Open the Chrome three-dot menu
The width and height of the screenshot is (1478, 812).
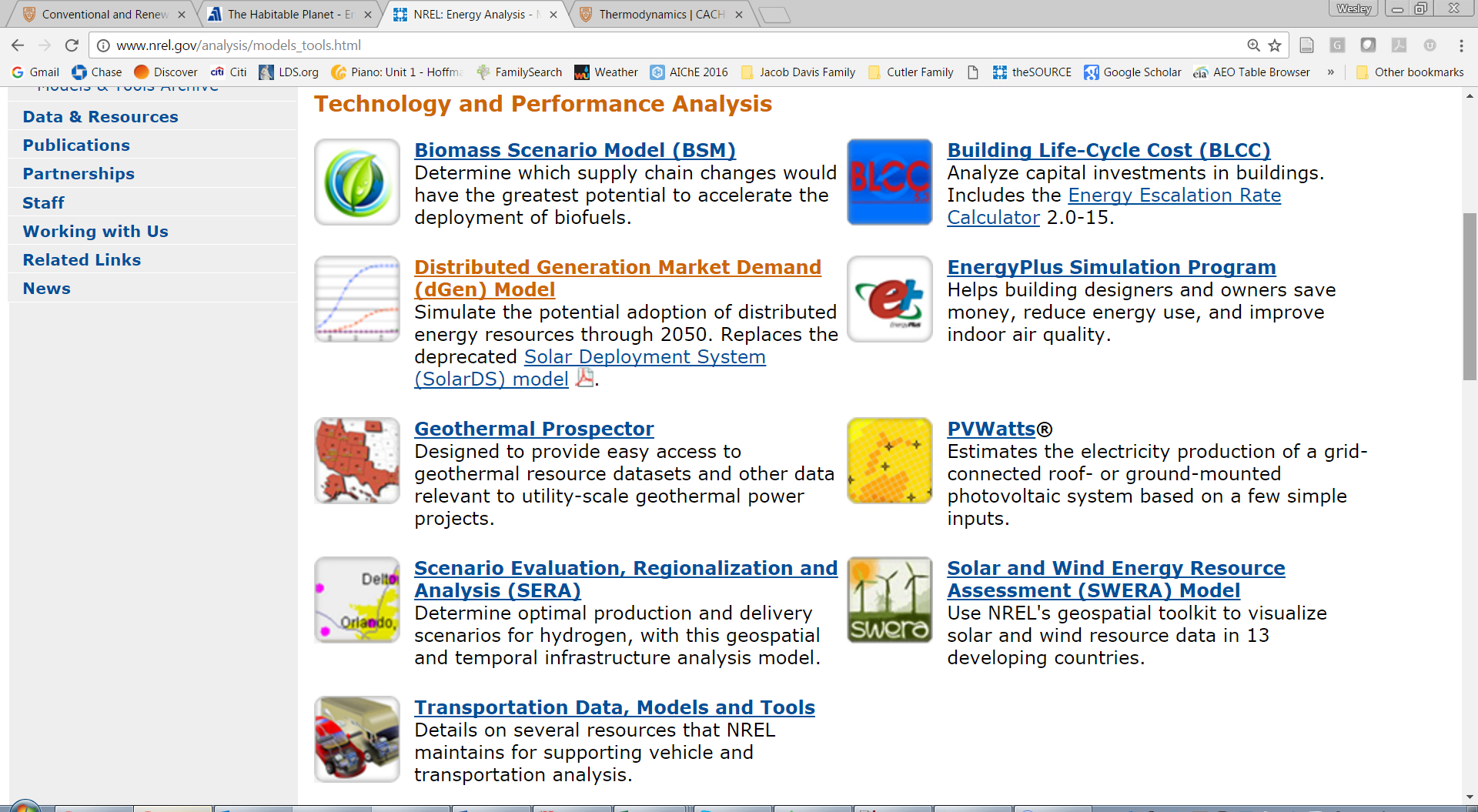point(1461,45)
